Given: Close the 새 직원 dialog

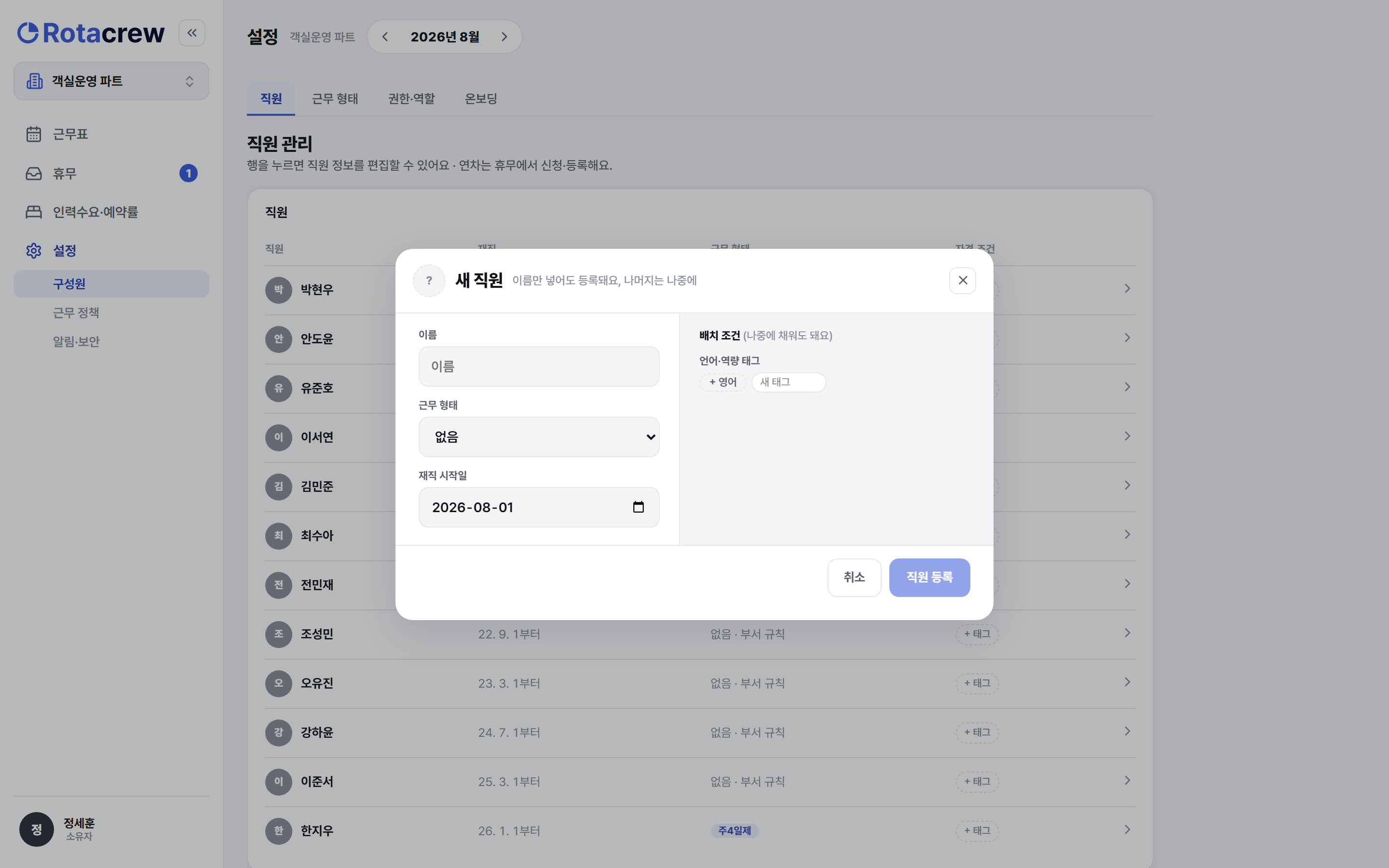Looking at the screenshot, I should coord(963,280).
